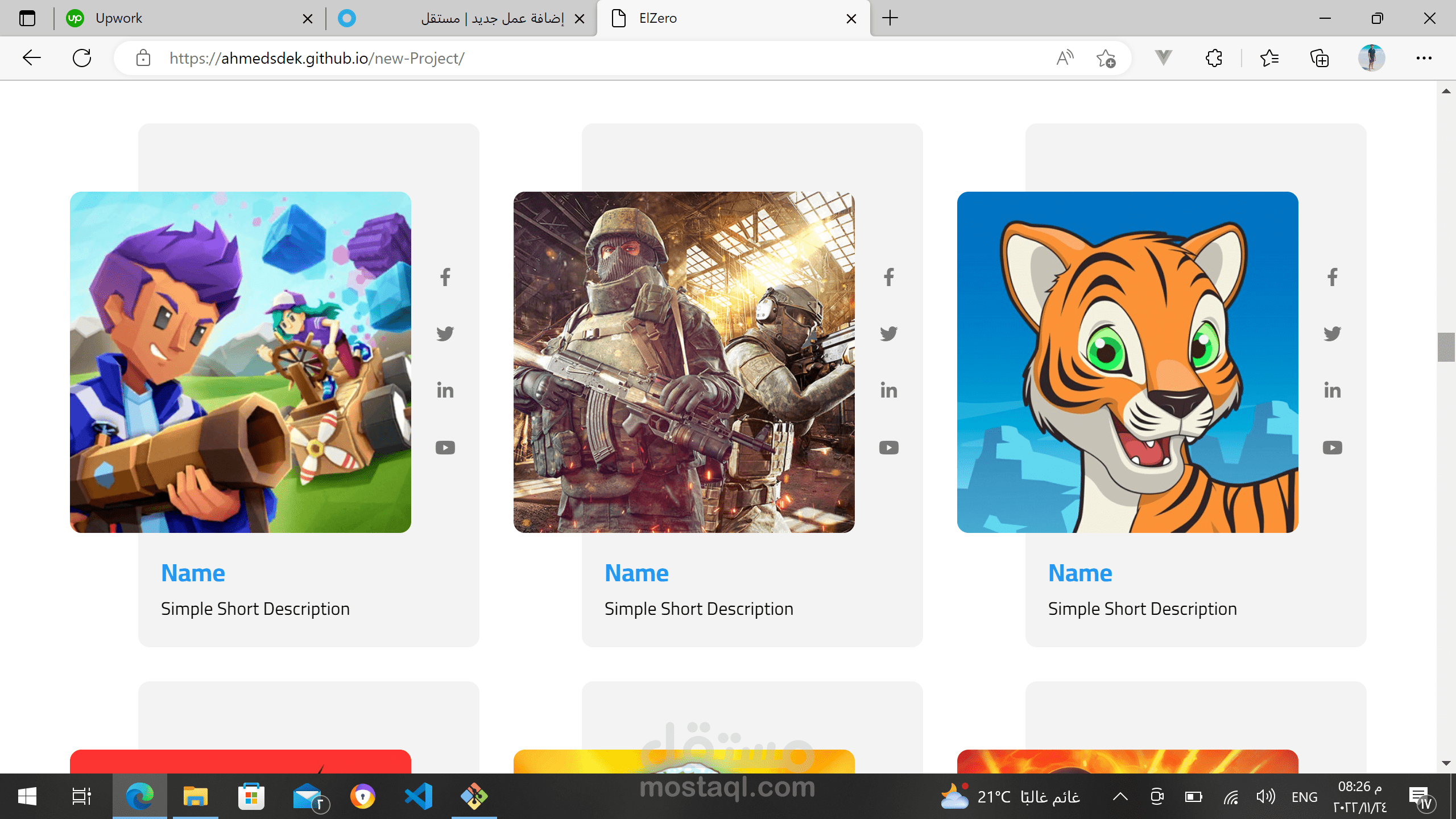Click the vertical scrollbar thumb
The width and height of the screenshot is (1456, 819).
pos(1445,347)
